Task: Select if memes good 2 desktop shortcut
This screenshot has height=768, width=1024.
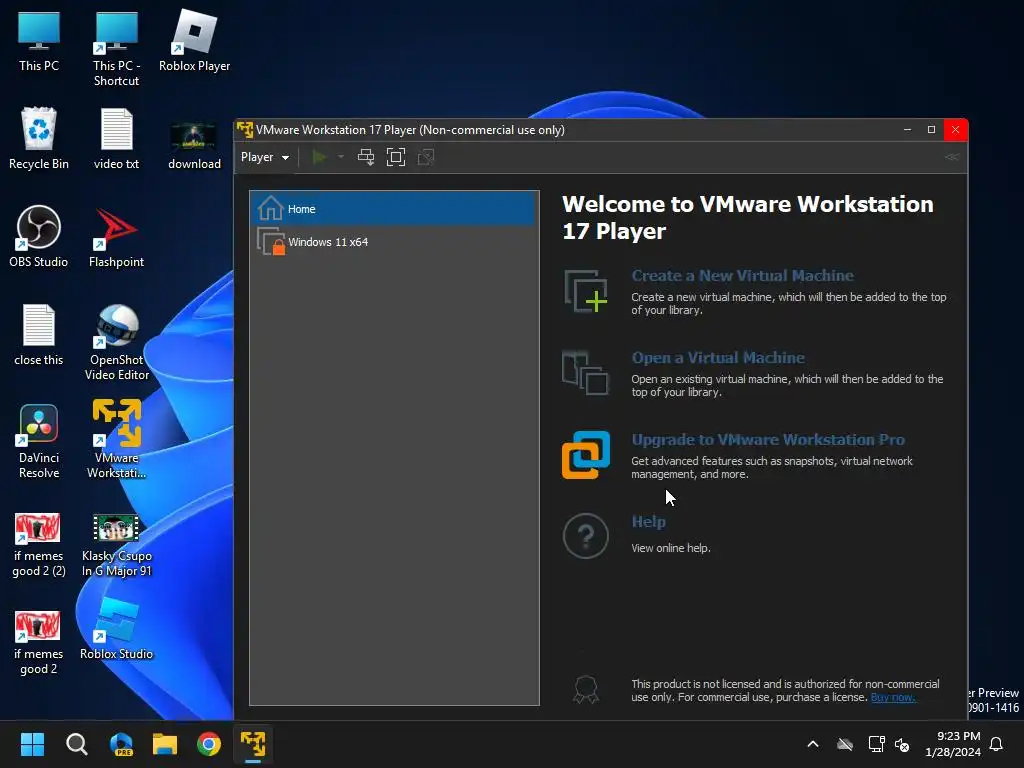Action: (x=39, y=643)
